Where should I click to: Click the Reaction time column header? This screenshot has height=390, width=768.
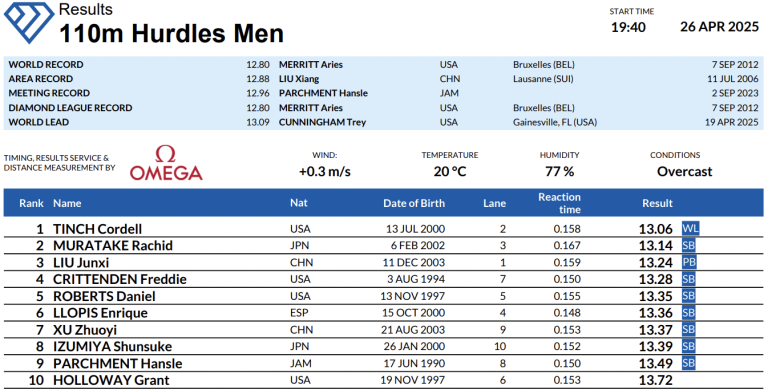click(x=559, y=203)
